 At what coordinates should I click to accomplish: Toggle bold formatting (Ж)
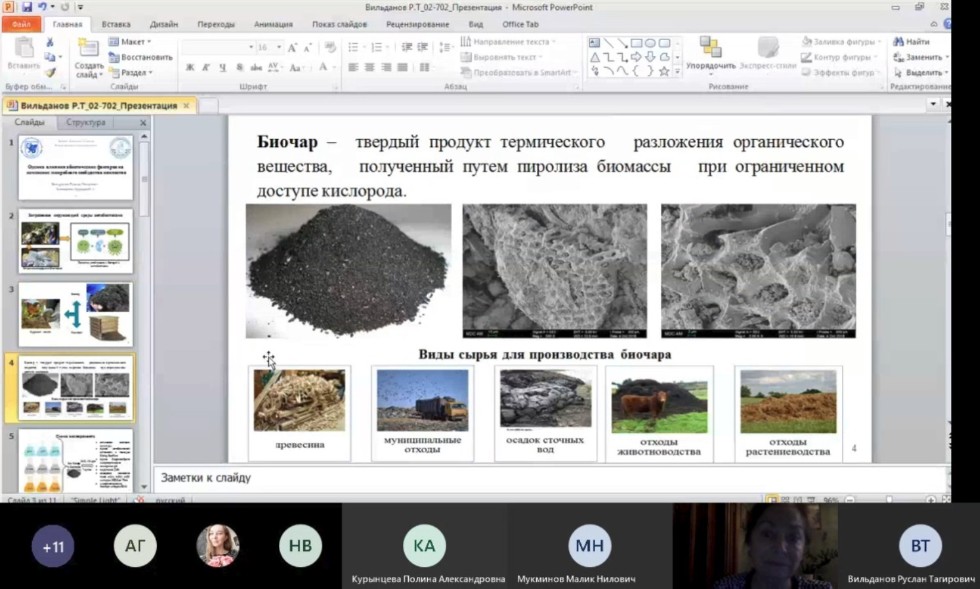tap(190, 68)
